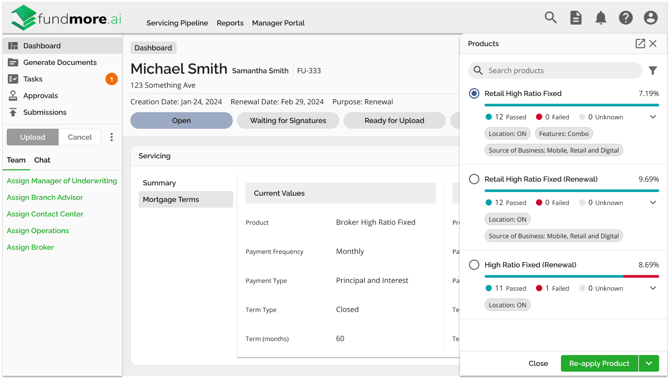Select Mortgage Terms in Servicing section

point(186,200)
